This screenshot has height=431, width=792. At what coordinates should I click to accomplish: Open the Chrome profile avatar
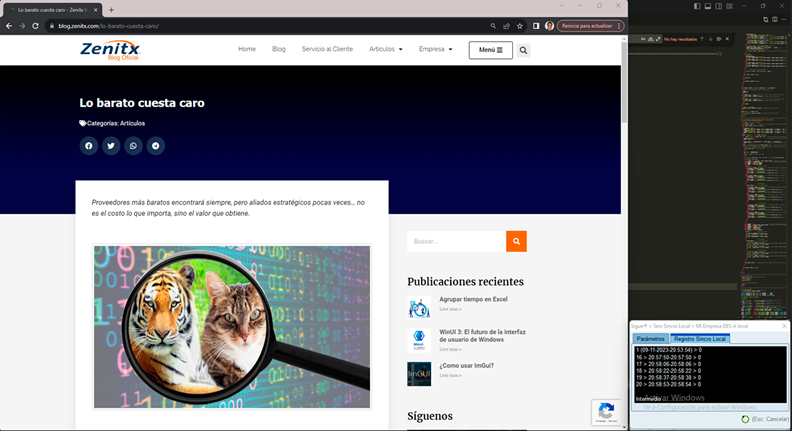550,26
